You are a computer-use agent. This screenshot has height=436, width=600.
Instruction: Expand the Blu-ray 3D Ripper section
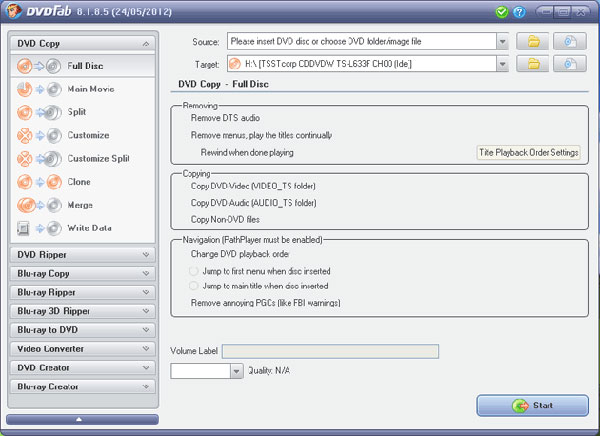pos(83,311)
